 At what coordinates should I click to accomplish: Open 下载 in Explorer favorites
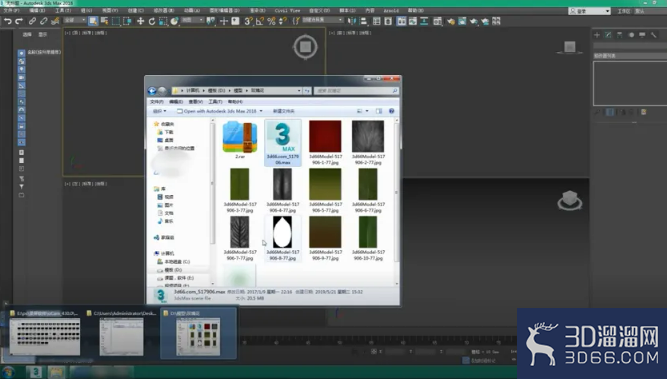165,132
